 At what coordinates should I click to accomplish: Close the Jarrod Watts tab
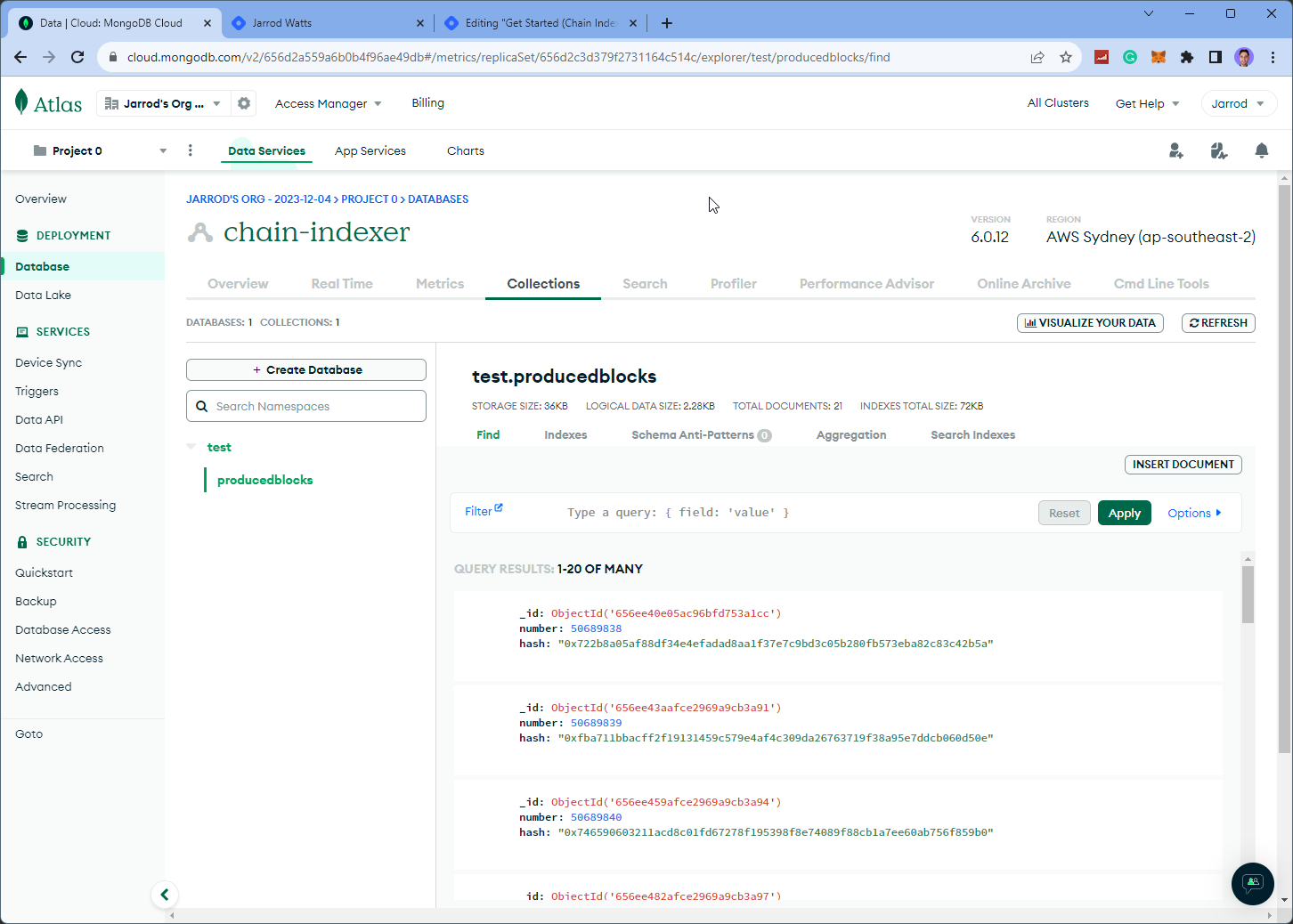point(420,23)
